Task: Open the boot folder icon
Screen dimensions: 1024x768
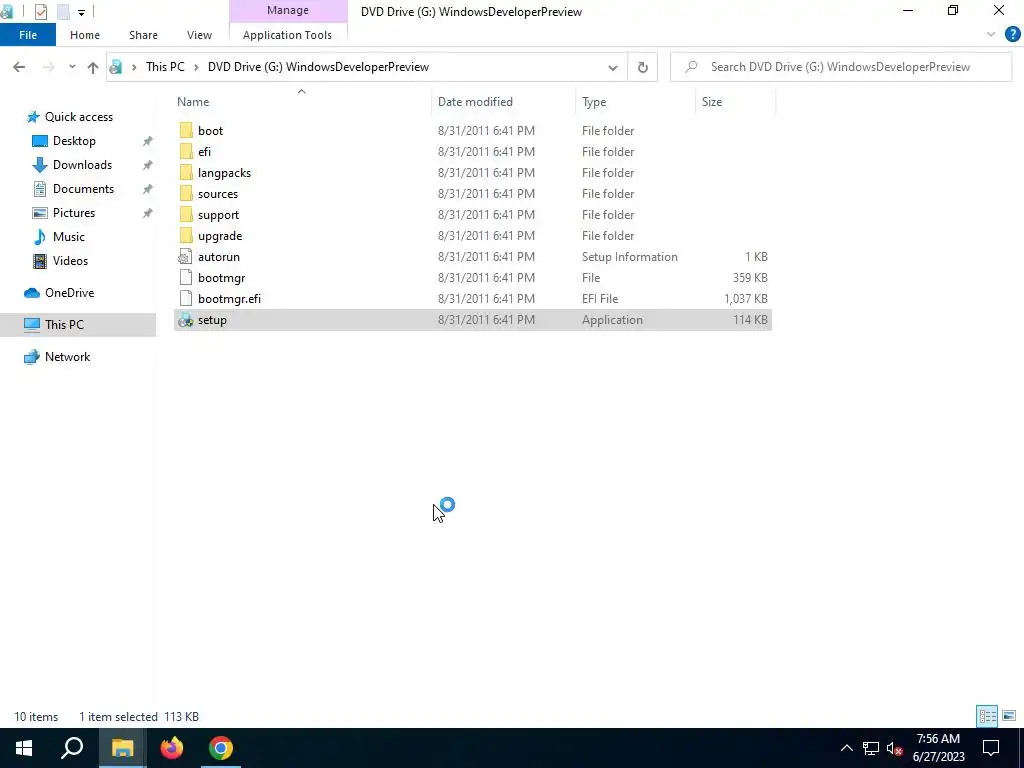Action: (x=186, y=131)
